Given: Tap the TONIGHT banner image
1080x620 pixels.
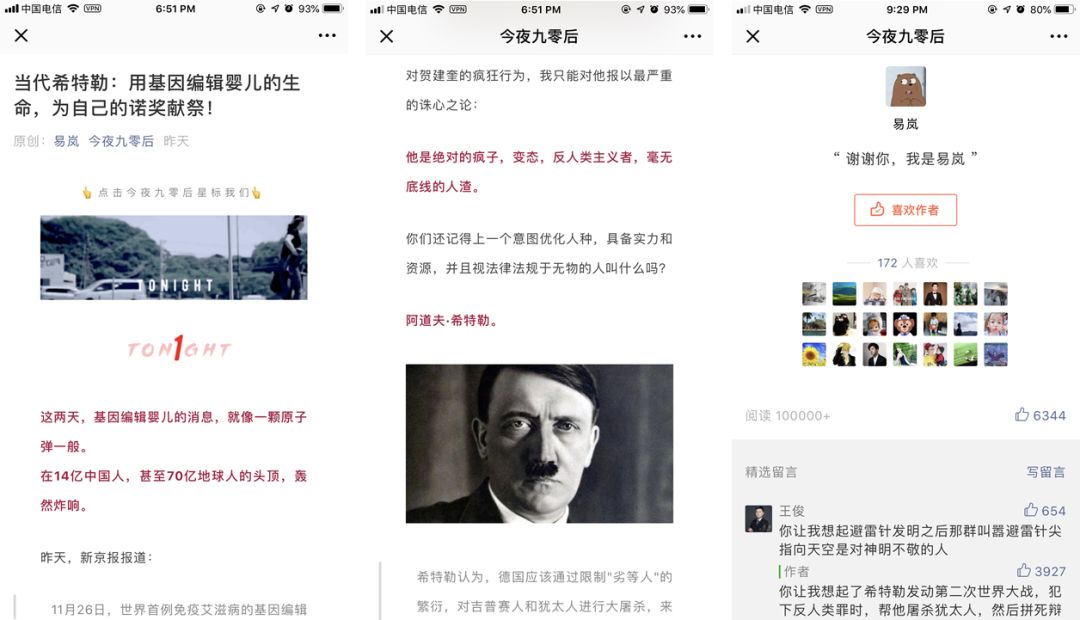Looking at the screenshot, I should tap(174, 258).
